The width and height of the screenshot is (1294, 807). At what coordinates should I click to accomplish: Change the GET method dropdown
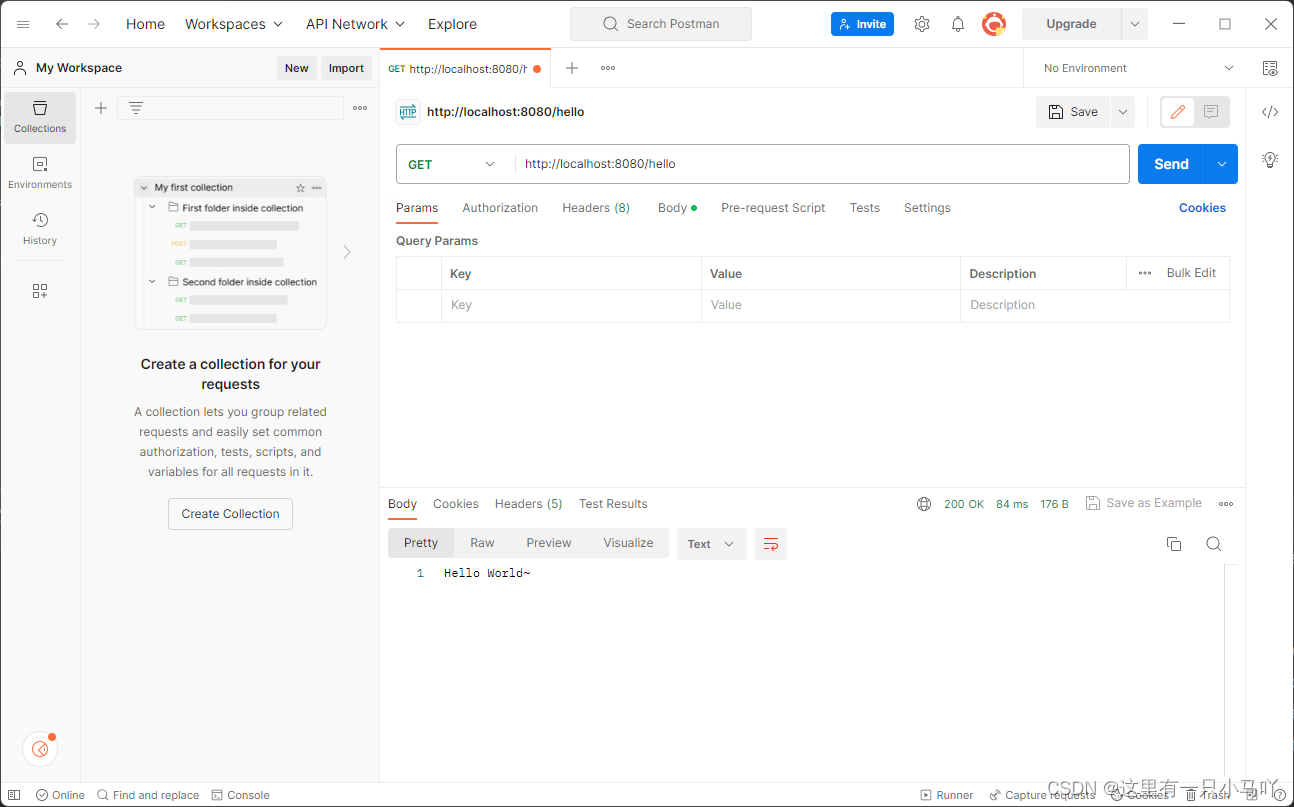point(452,164)
